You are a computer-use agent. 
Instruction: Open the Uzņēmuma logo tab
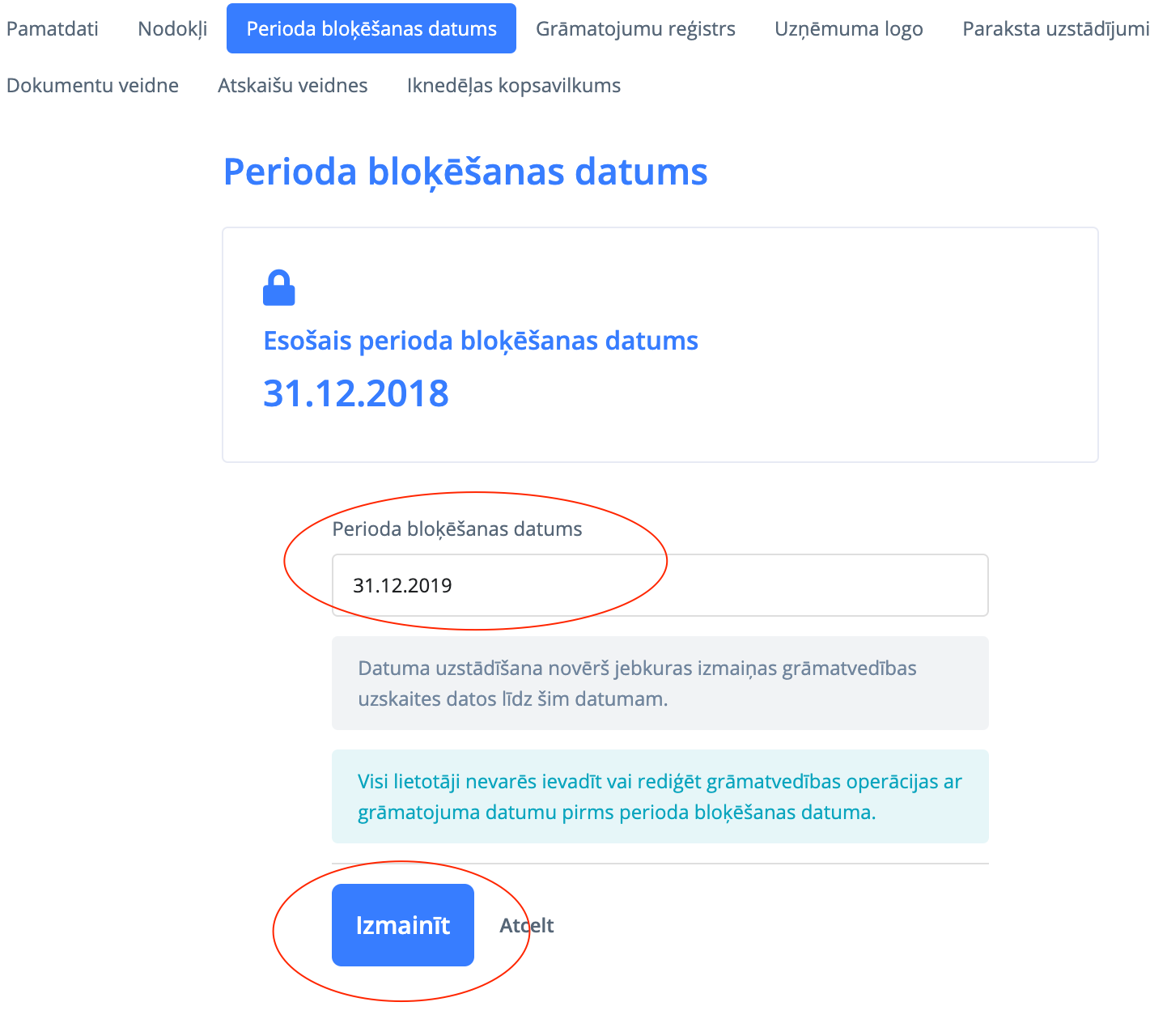pyautogui.click(x=848, y=29)
